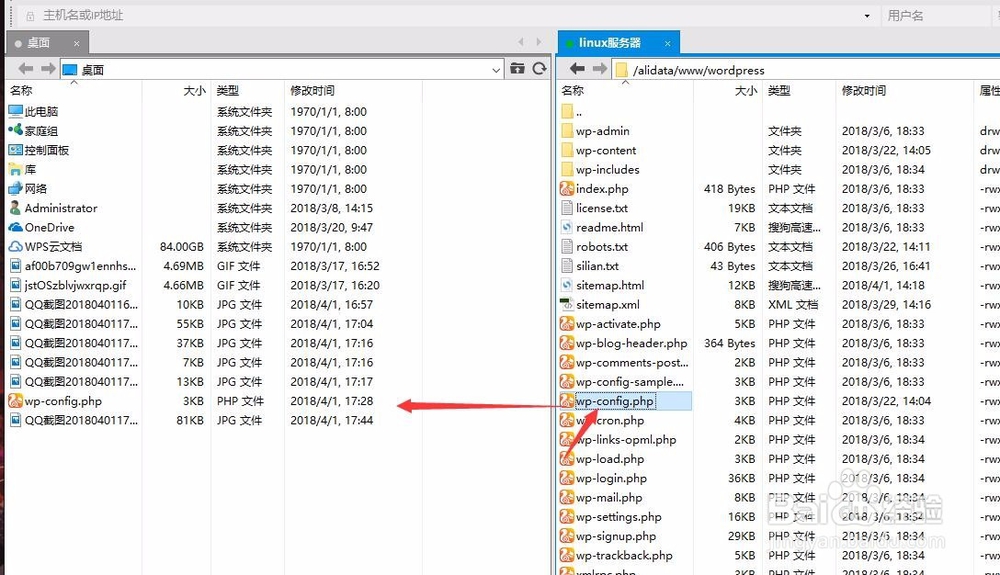The image size is (1000, 575).
Task: Select the 10KB QQ截图 JPG file
Action: pyautogui.click(x=81, y=305)
